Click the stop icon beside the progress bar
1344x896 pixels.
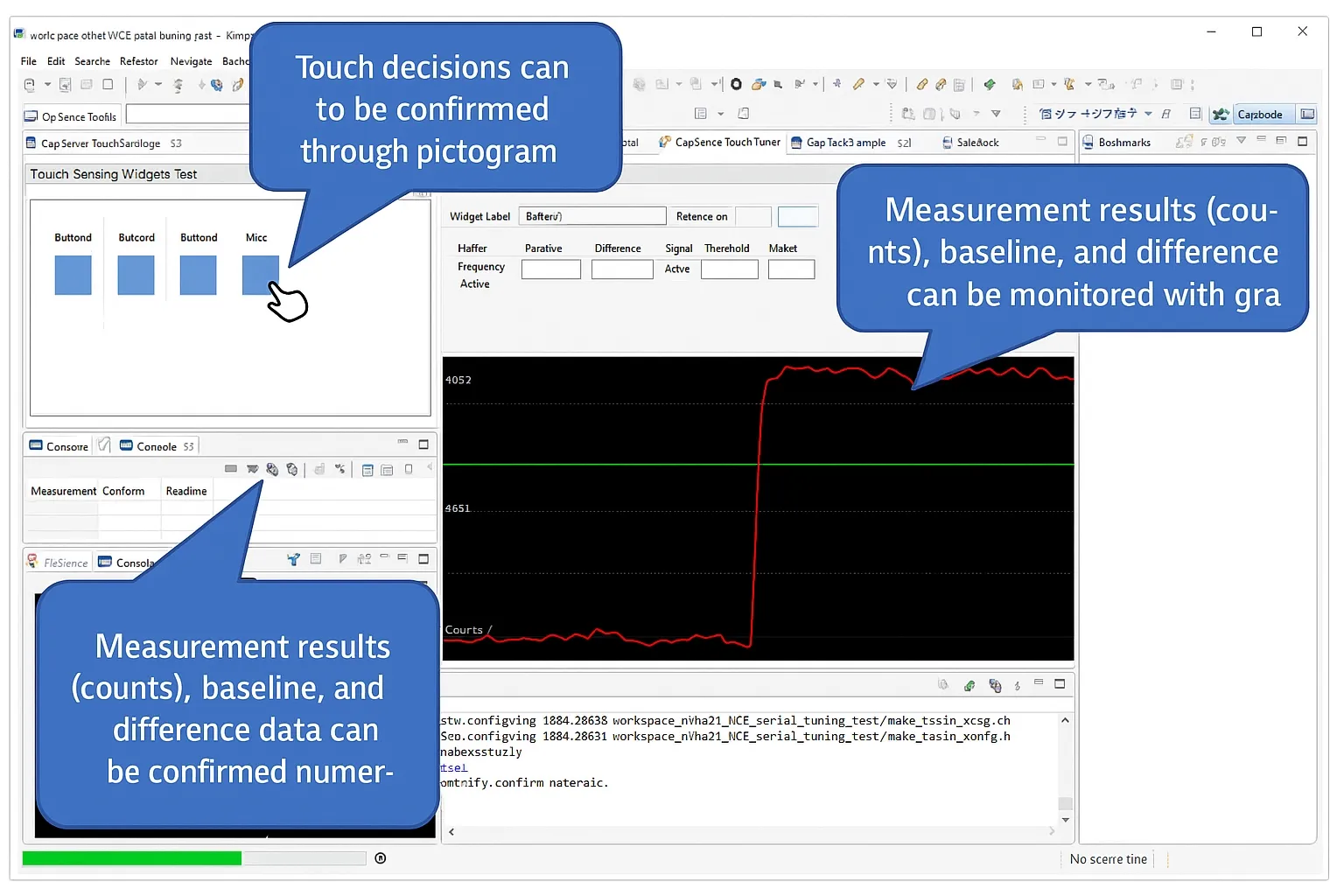point(381,858)
